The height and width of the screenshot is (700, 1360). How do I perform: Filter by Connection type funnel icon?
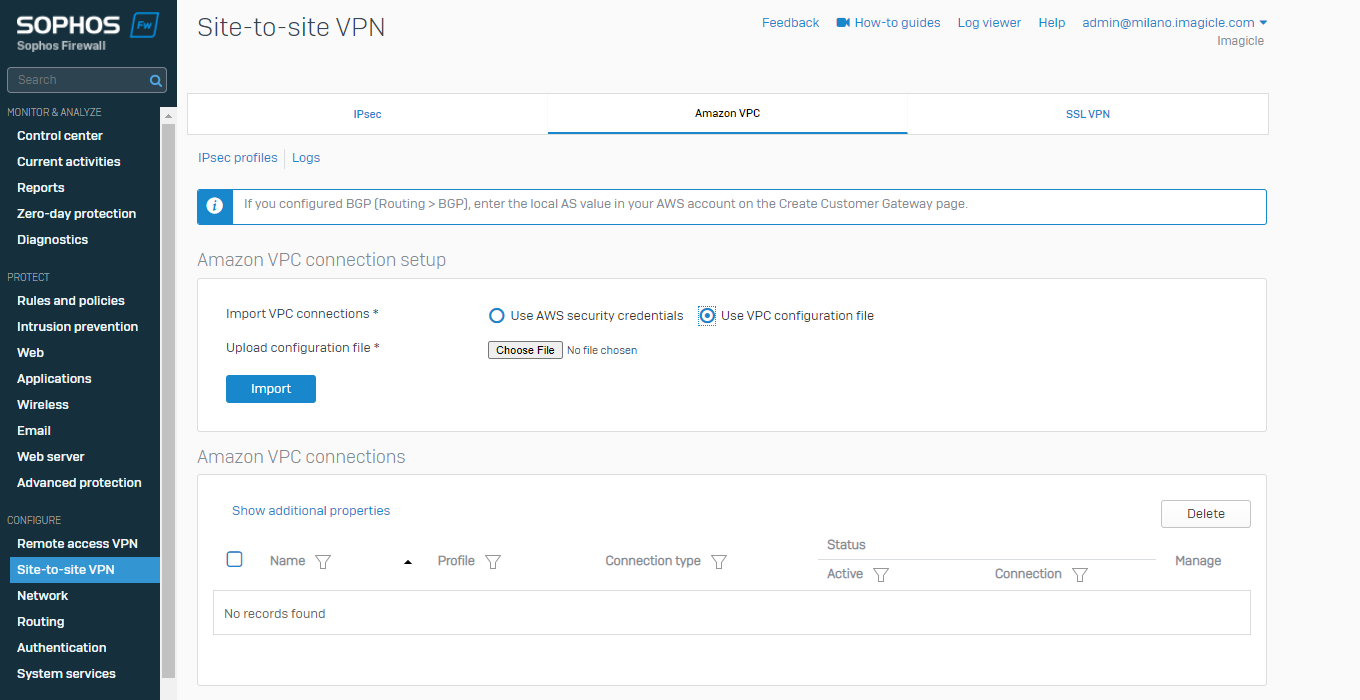(718, 562)
